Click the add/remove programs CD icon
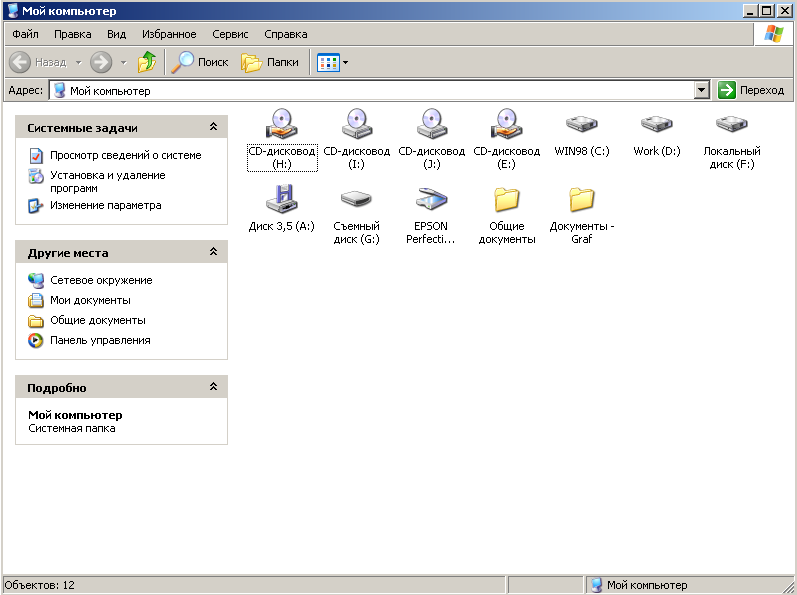 click(x=36, y=176)
